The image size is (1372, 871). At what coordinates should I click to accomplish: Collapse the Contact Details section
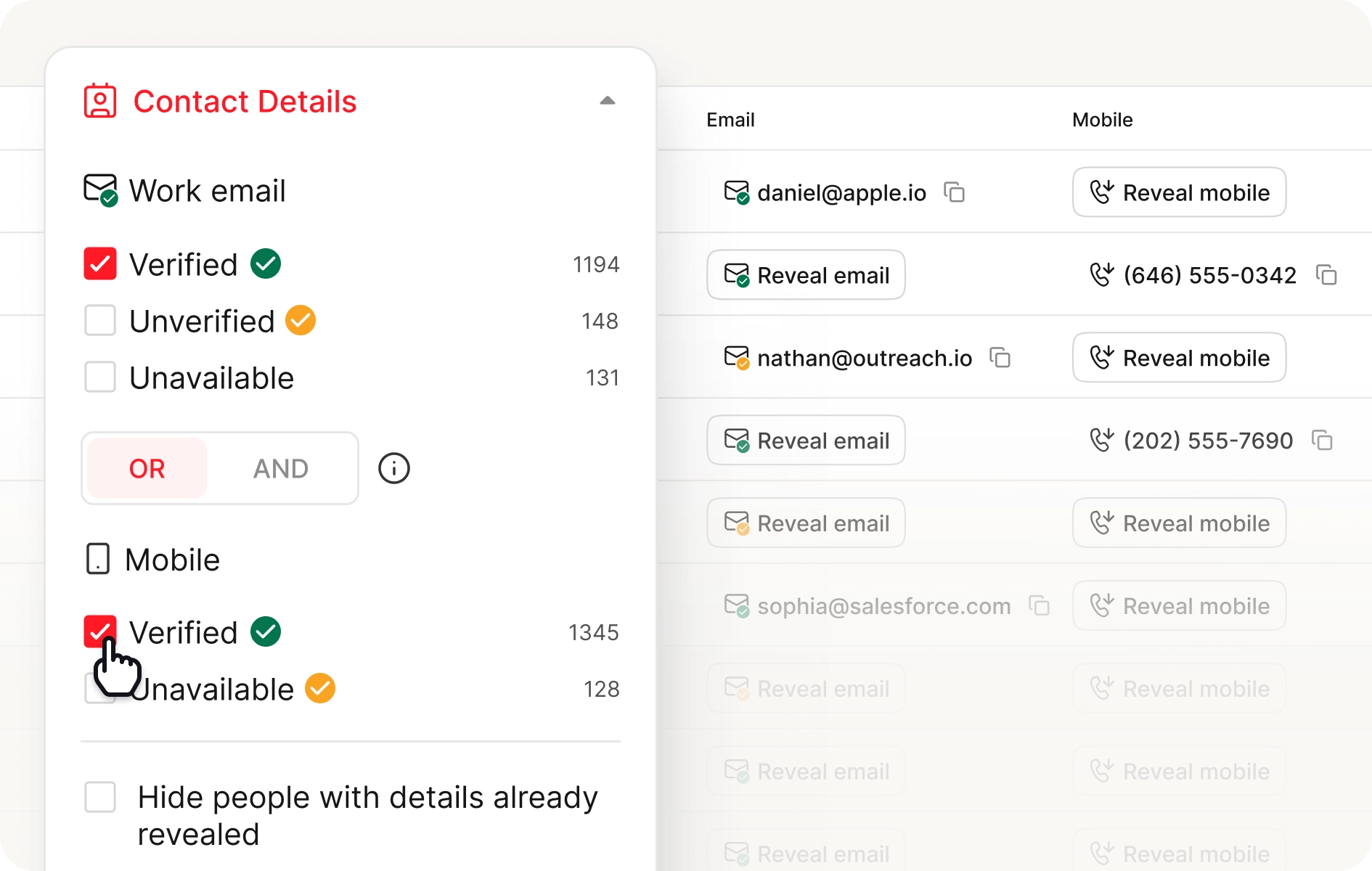(608, 101)
